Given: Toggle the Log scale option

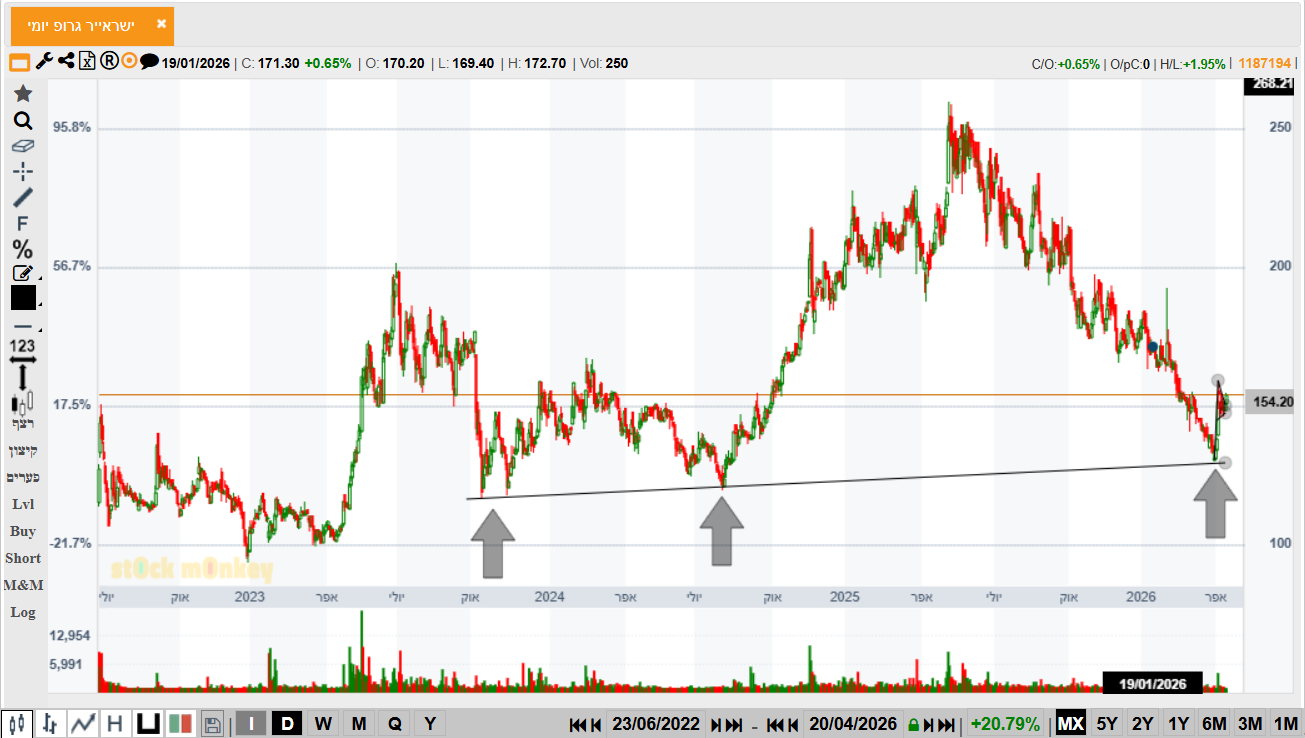Looking at the screenshot, I should tap(22, 612).
